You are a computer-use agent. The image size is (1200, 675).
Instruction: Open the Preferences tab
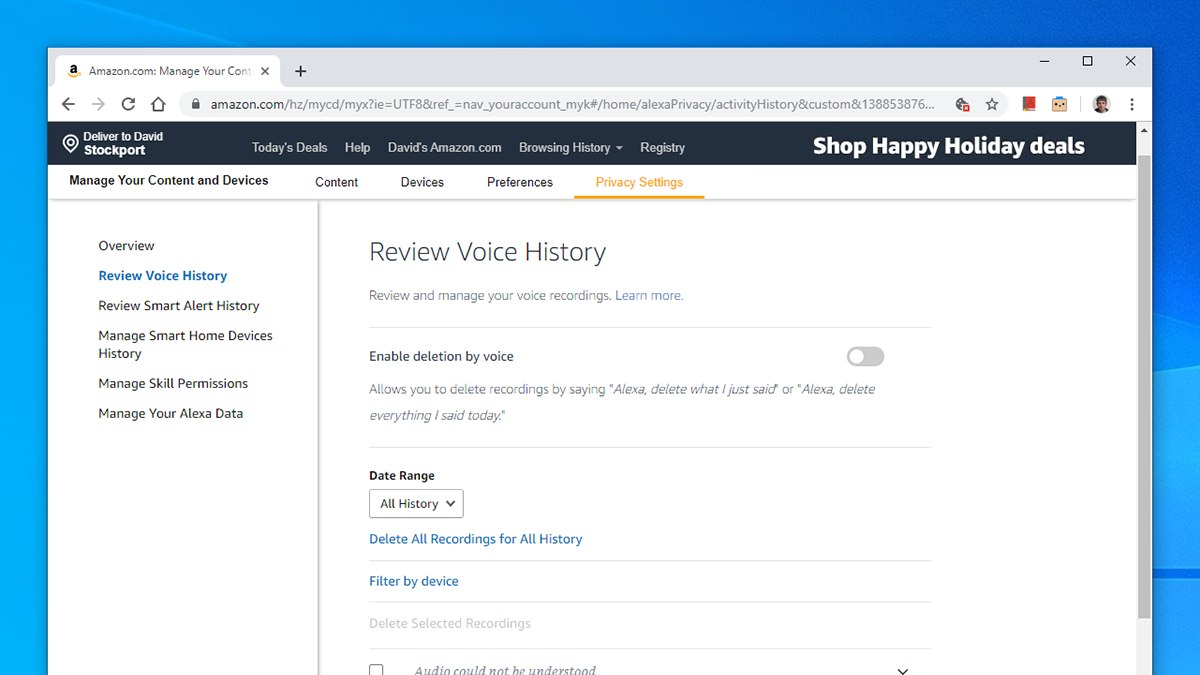(x=520, y=182)
